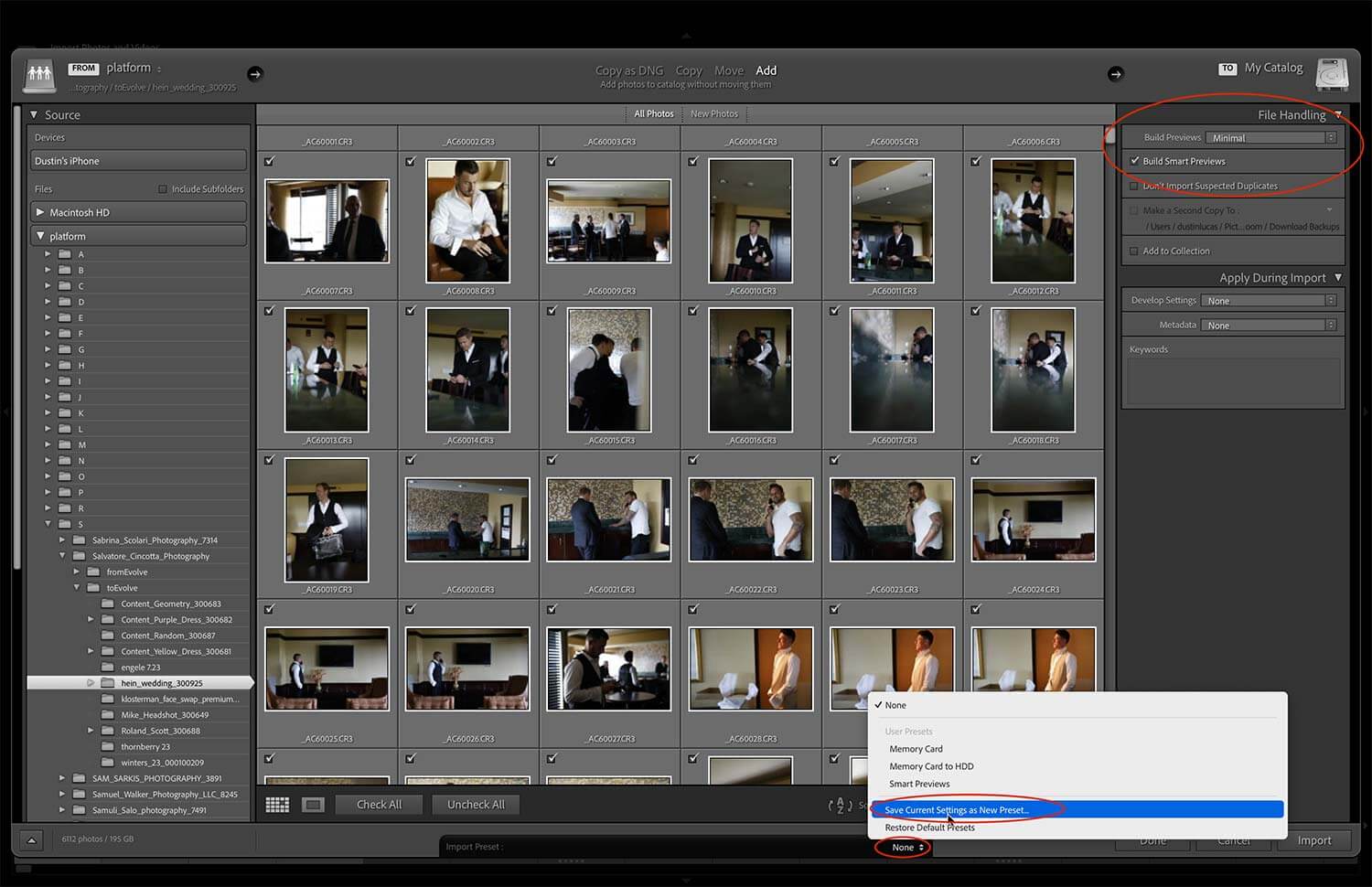Choose Smart Previews preset
The image size is (1372, 887).
point(1077,784)
